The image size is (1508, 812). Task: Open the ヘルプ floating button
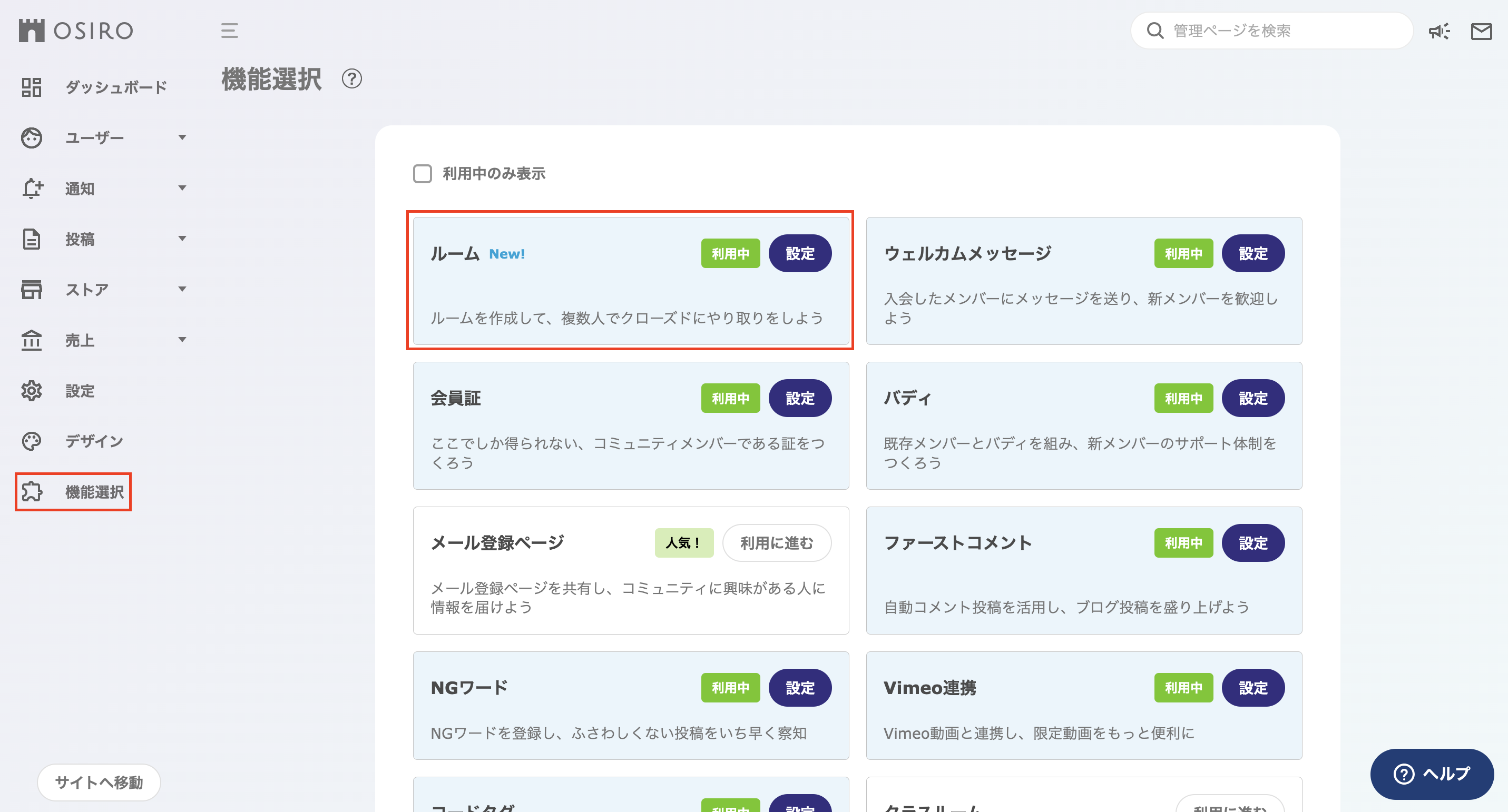(1432, 774)
